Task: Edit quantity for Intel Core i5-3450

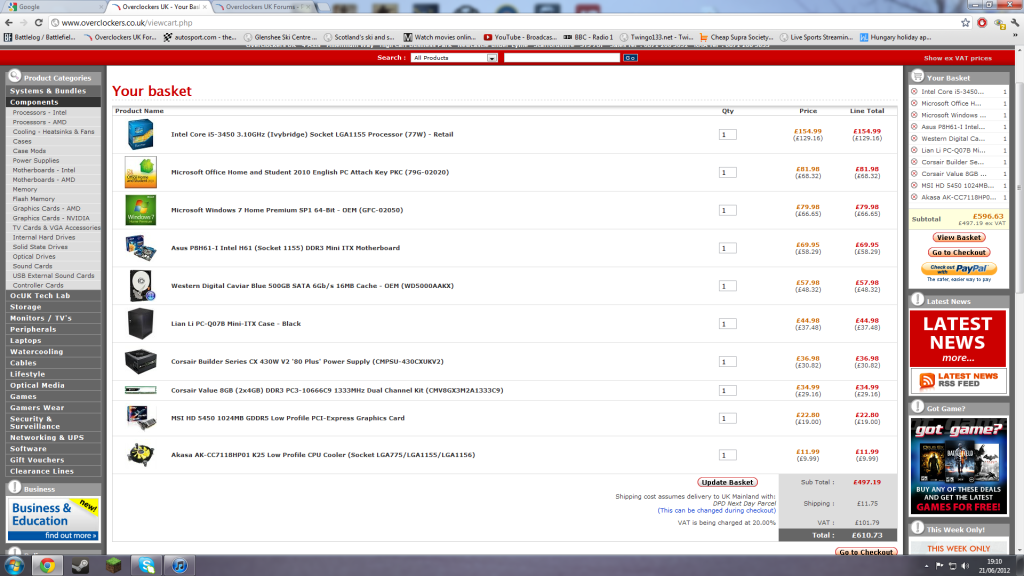Action: (728, 135)
